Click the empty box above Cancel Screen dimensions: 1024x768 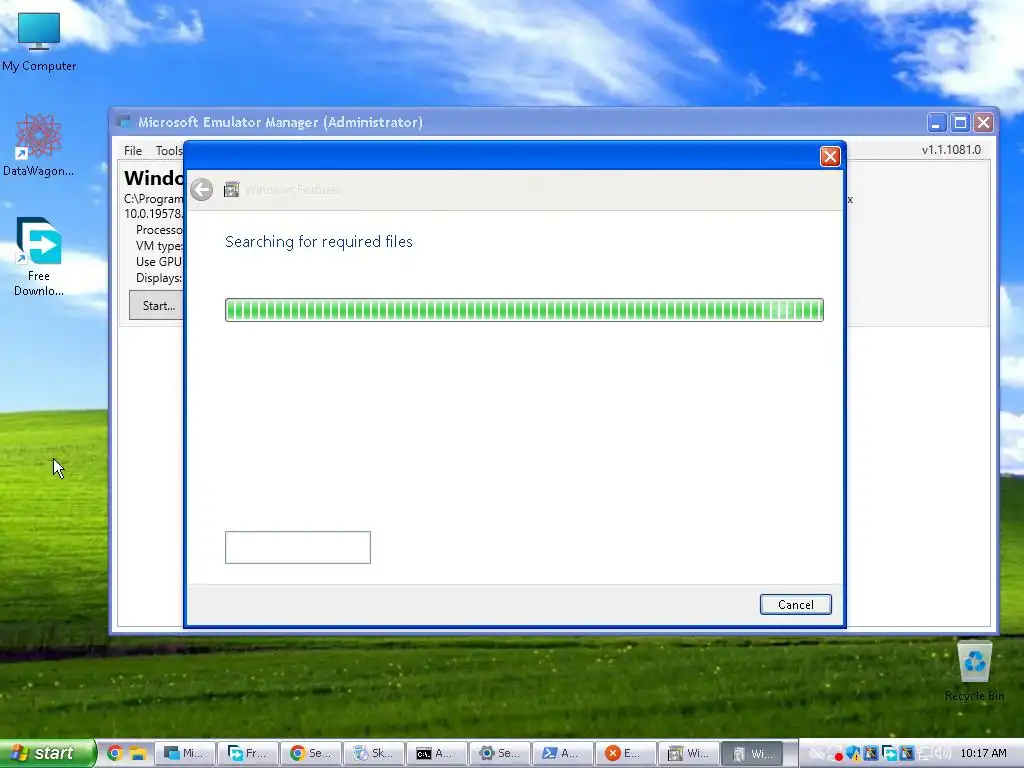point(298,547)
